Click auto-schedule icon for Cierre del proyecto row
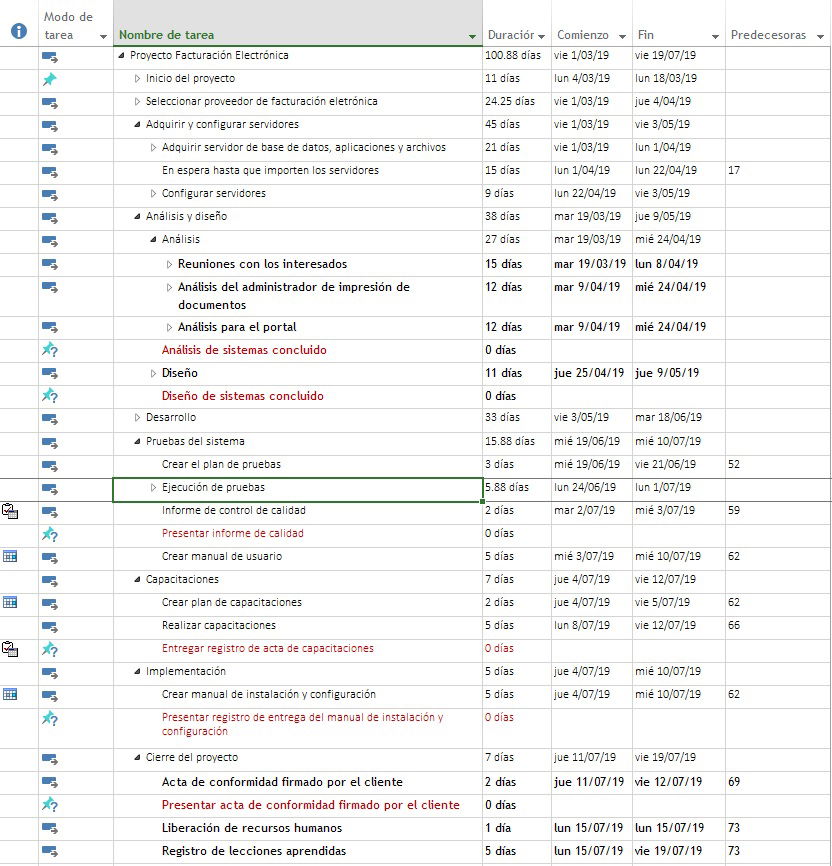The height and width of the screenshot is (866, 832). tap(50, 759)
